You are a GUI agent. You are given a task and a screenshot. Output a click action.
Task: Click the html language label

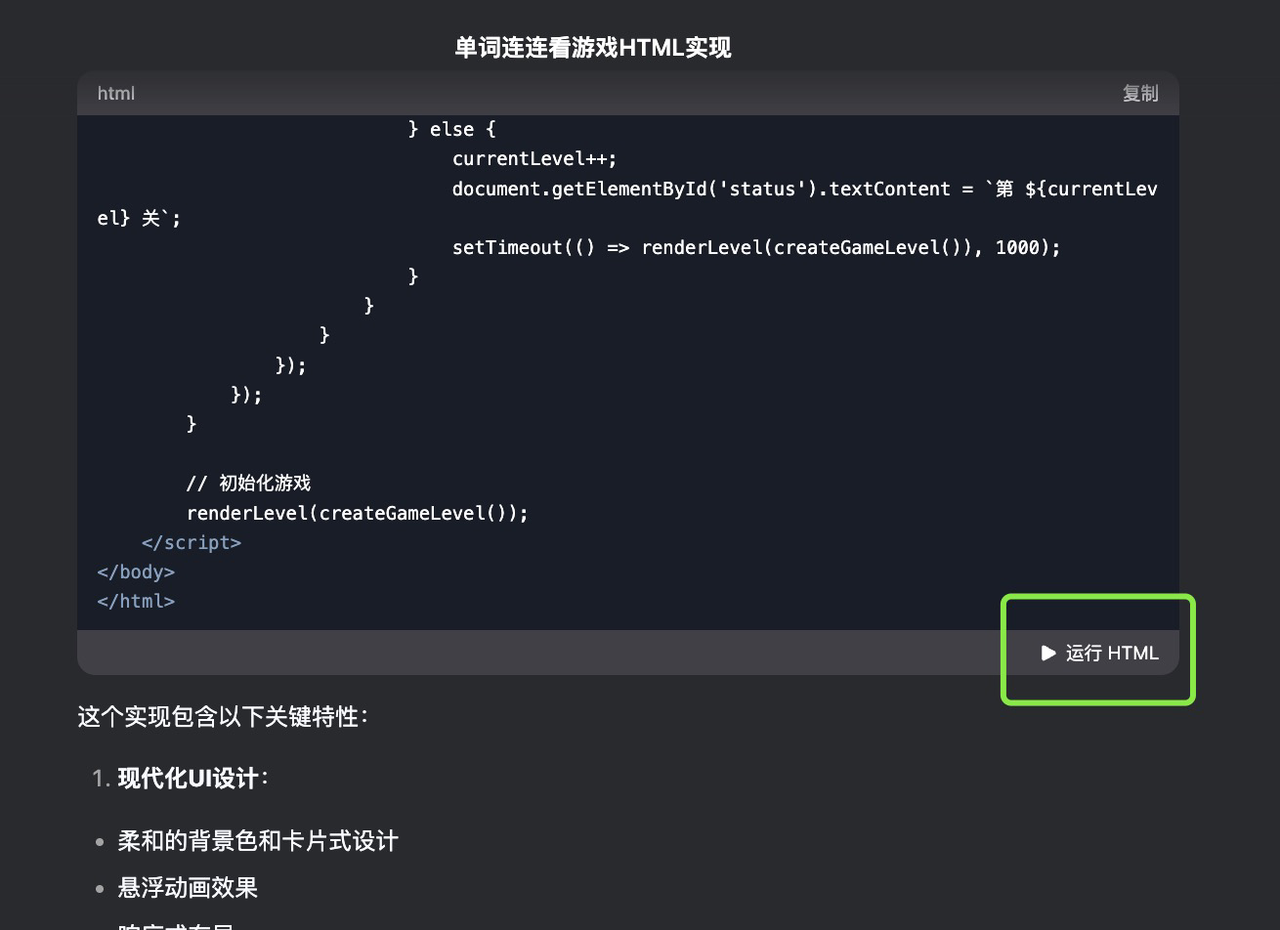pos(116,93)
